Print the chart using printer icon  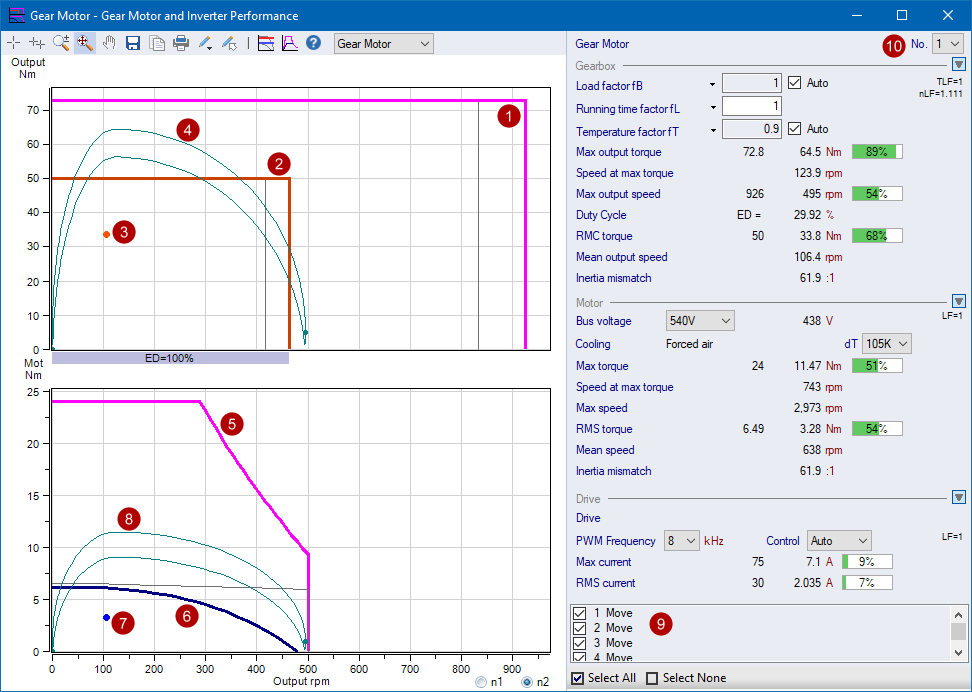pos(181,43)
